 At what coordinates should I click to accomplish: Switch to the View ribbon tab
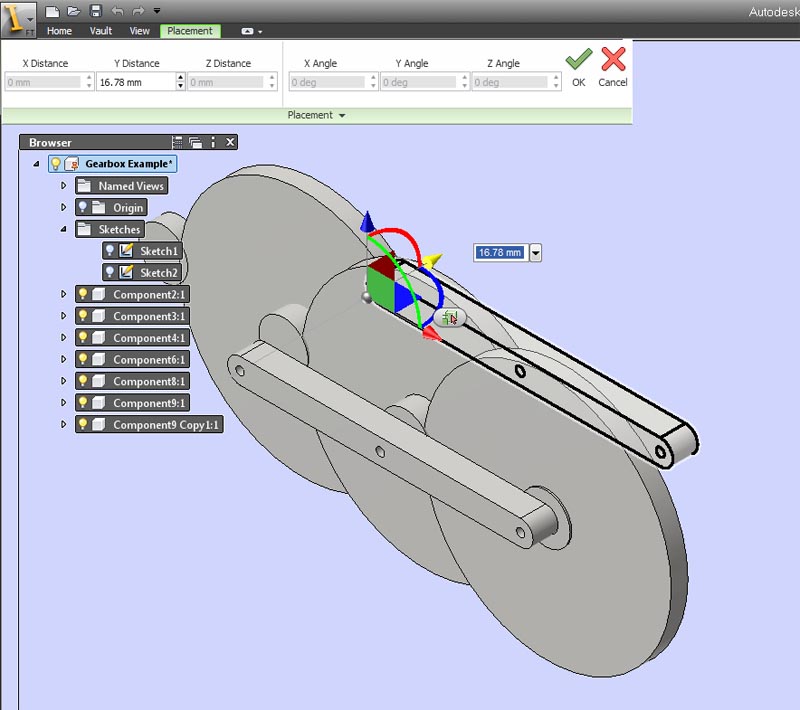(139, 31)
